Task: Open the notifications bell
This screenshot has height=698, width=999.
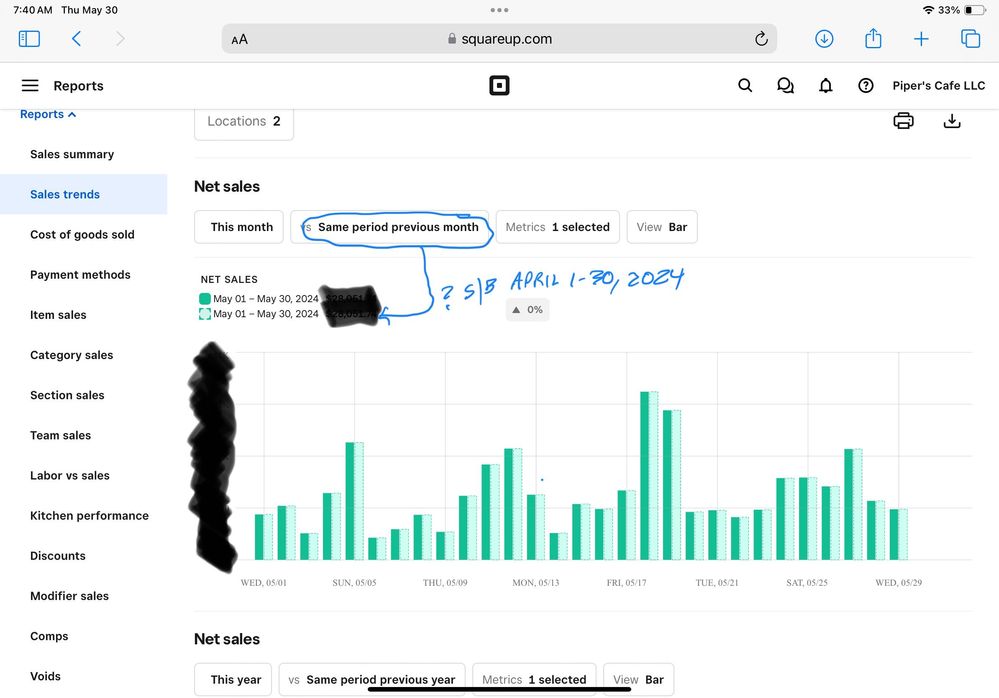Action: point(825,86)
